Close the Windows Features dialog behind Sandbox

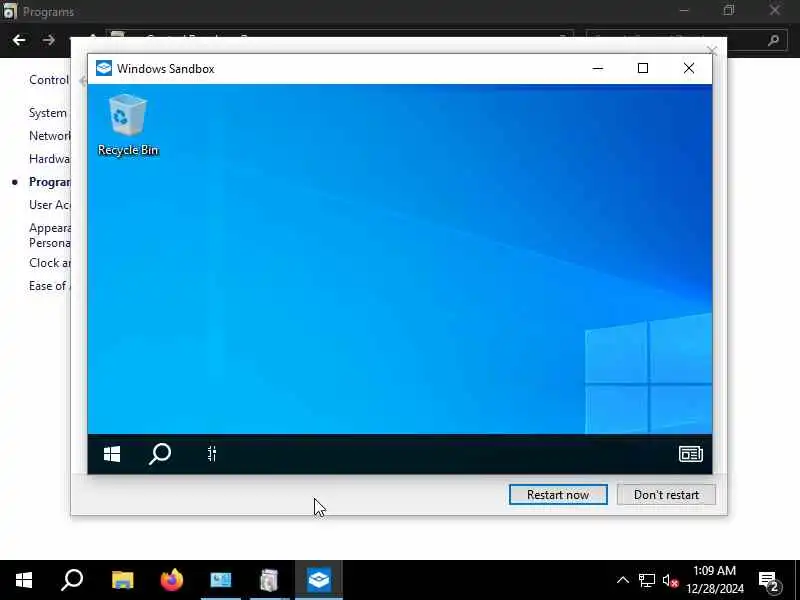pos(712,50)
